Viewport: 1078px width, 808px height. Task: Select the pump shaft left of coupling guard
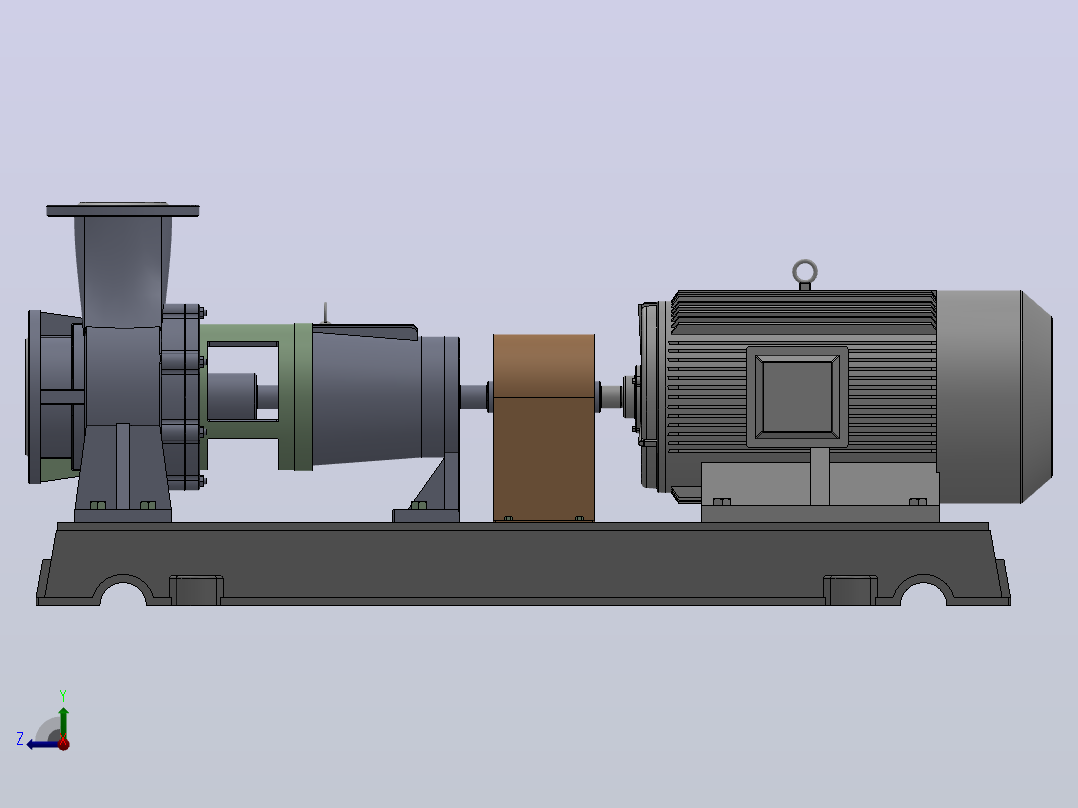tap(475, 397)
